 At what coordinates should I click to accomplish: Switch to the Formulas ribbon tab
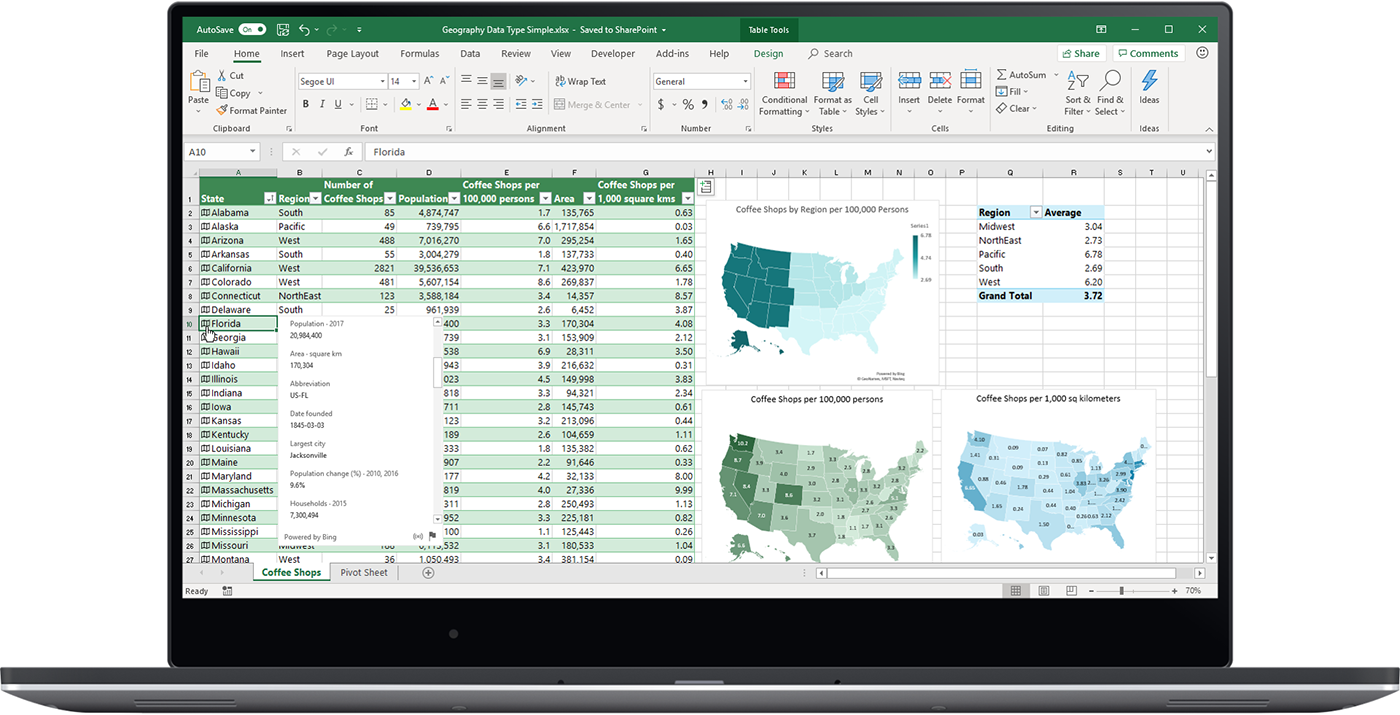419,53
